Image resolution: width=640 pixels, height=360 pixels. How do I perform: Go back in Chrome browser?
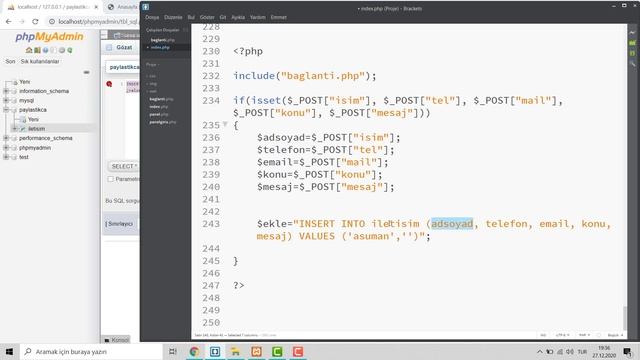[9, 21]
